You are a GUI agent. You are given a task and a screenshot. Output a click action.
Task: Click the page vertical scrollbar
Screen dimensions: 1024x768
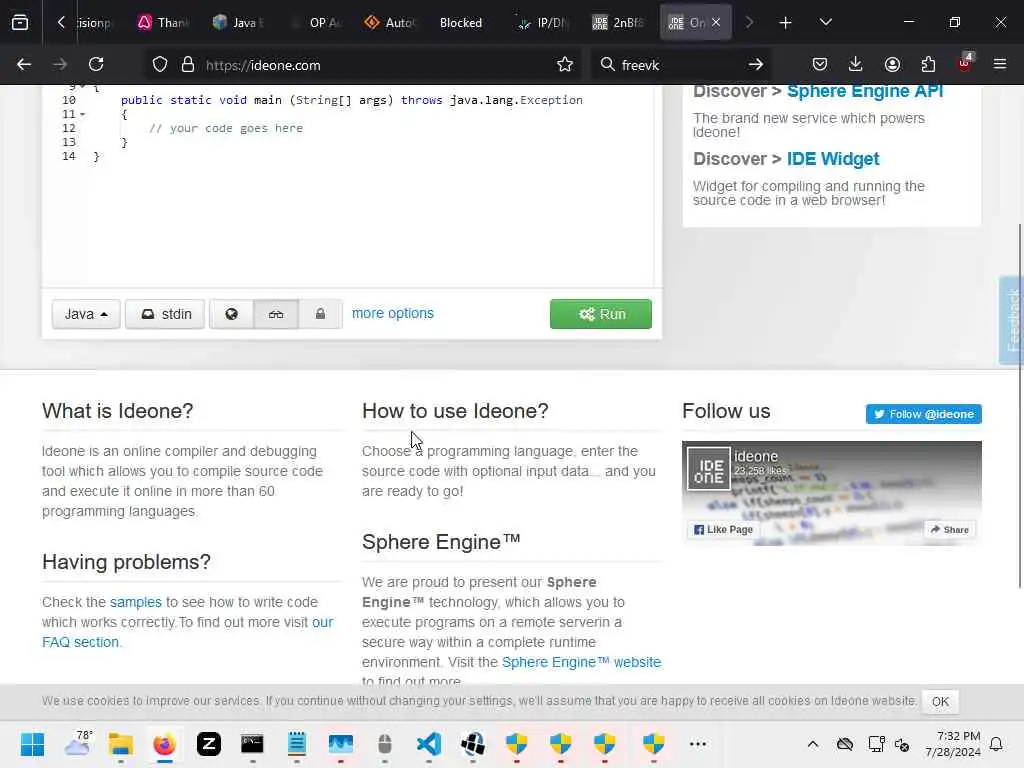pos(1019,406)
